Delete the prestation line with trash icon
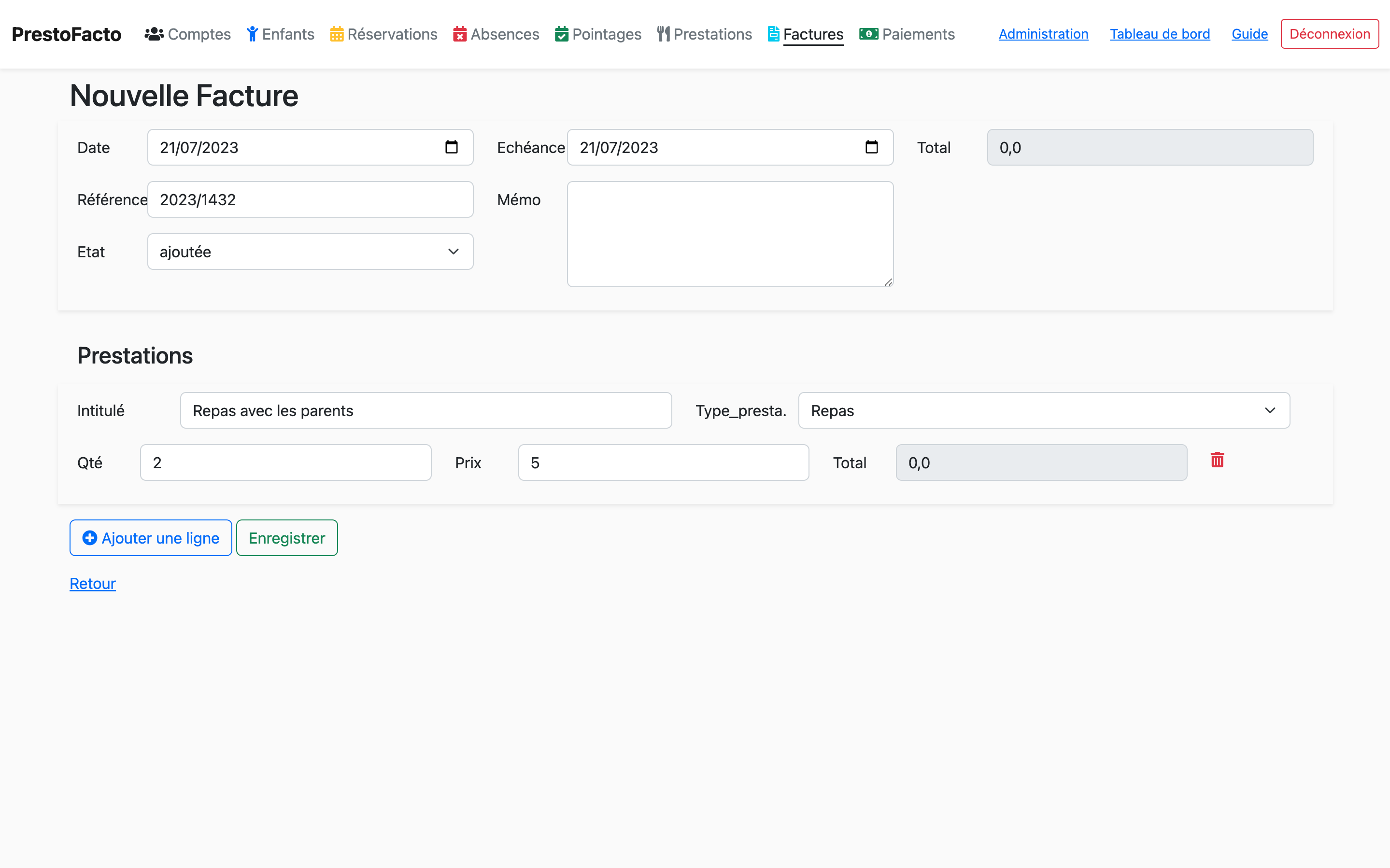Viewport: 1390px width, 868px height. pyautogui.click(x=1217, y=460)
